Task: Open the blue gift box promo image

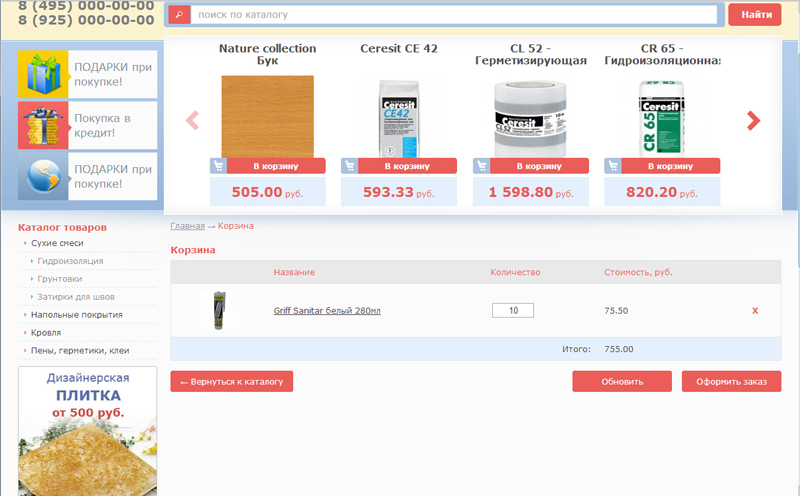Action: pos(43,74)
